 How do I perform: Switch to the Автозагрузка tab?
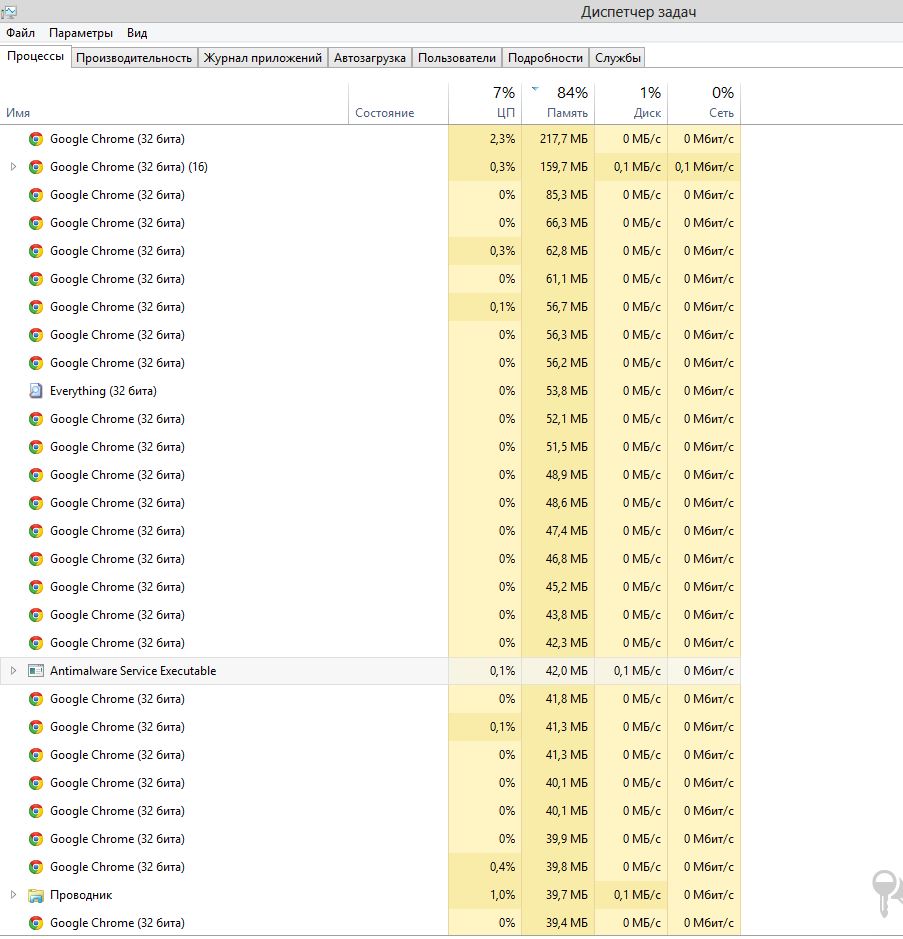point(370,58)
